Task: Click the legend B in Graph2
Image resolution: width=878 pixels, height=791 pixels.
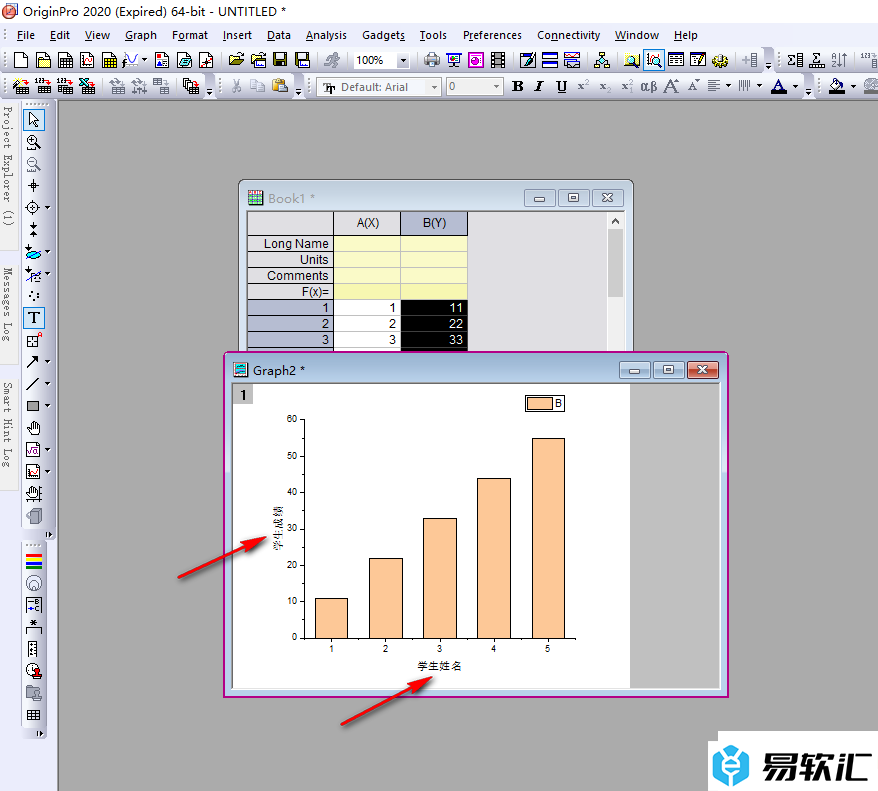Action: 545,403
